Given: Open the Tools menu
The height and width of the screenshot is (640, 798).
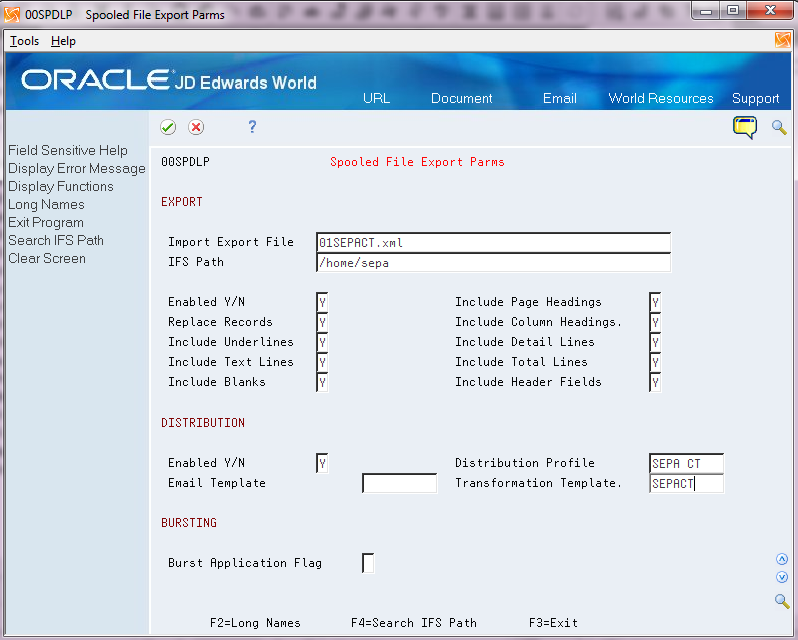Looking at the screenshot, I should (x=24, y=41).
